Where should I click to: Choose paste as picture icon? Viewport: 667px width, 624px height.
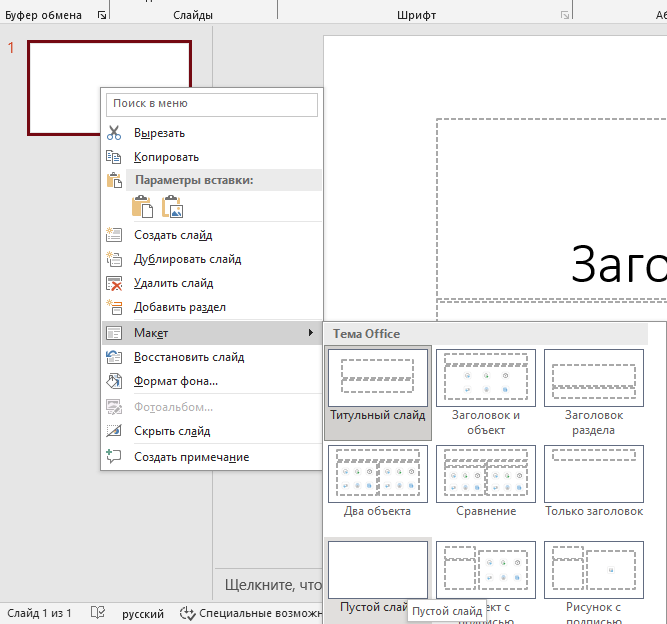coord(173,207)
